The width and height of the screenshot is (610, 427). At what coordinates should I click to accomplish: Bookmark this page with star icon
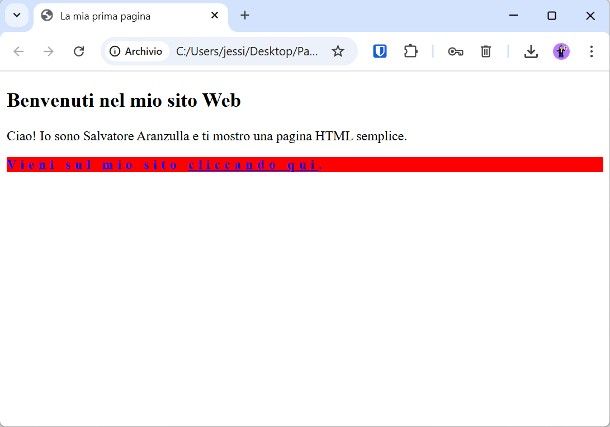[x=338, y=51]
